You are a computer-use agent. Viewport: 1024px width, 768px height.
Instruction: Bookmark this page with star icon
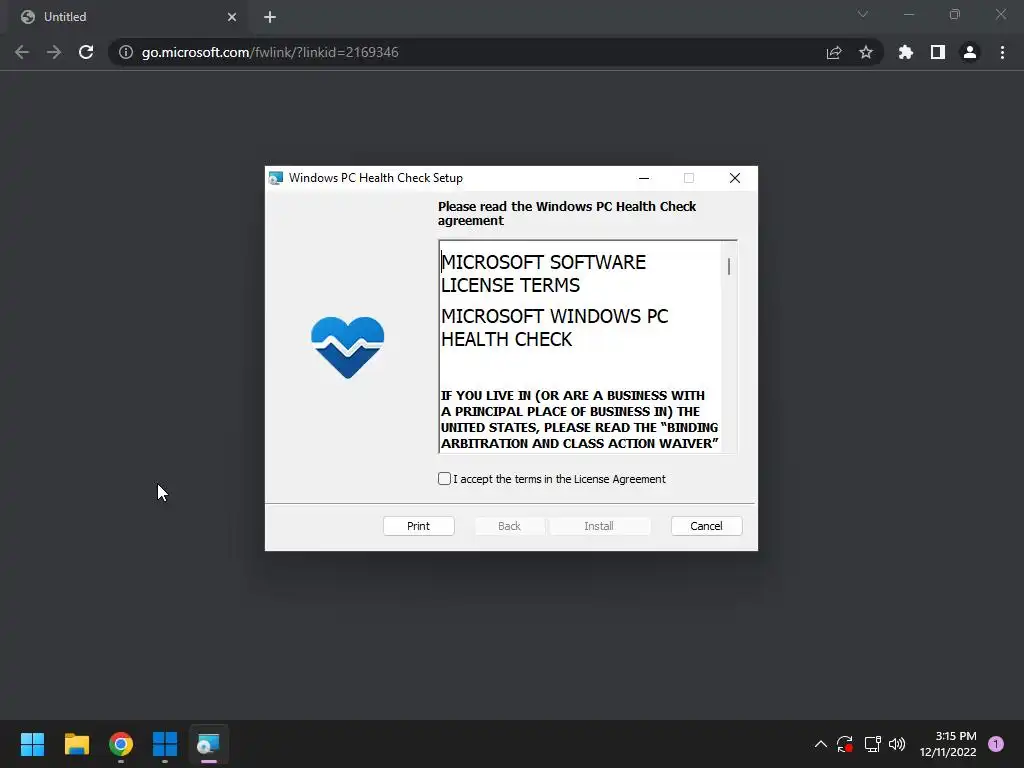[866, 52]
